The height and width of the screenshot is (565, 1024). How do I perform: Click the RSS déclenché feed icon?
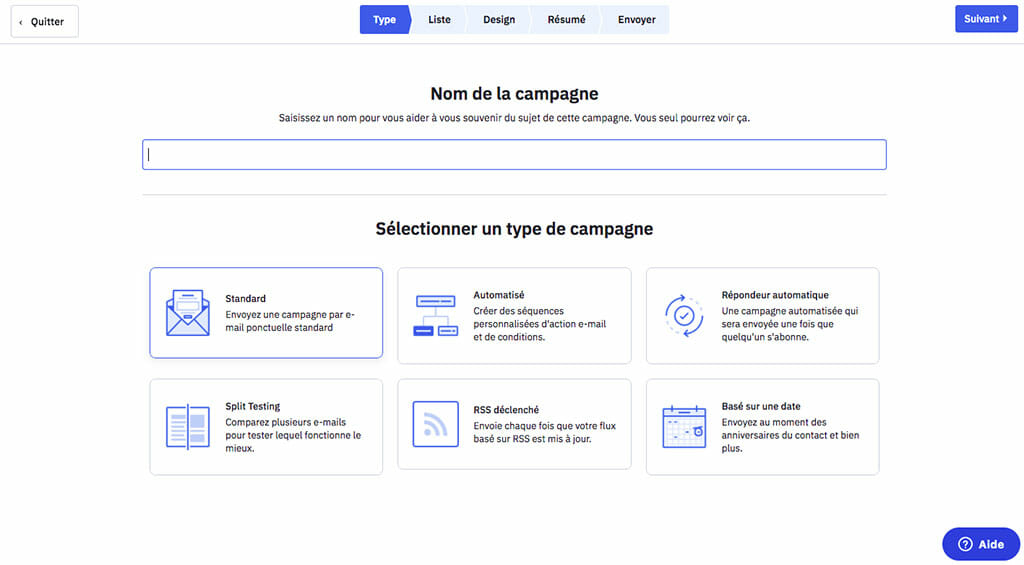(436, 424)
